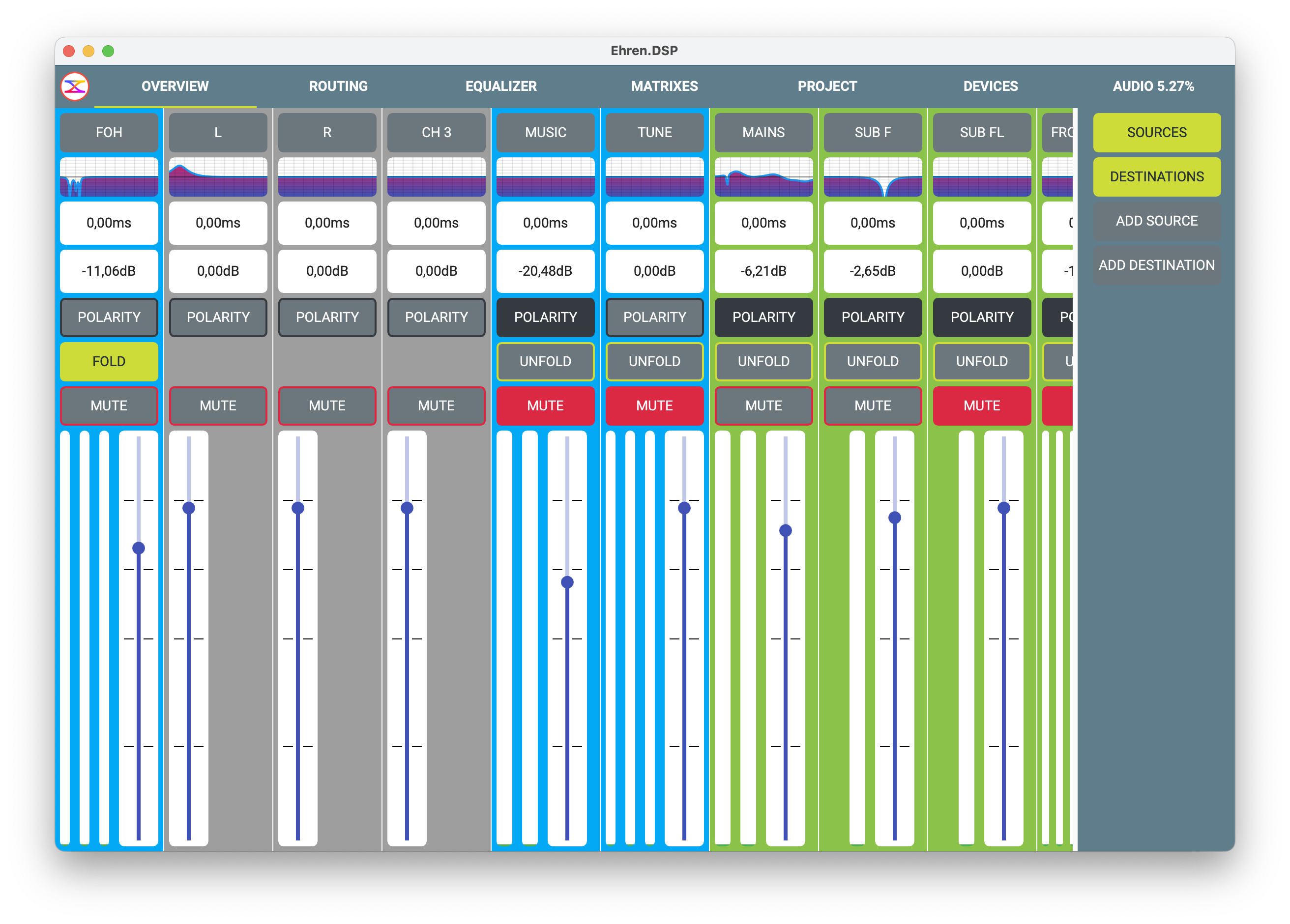Image resolution: width=1290 pixels, height=924 pixels.
Task: Click the ADD SOURCE button
Action: tap(1156, 221)
